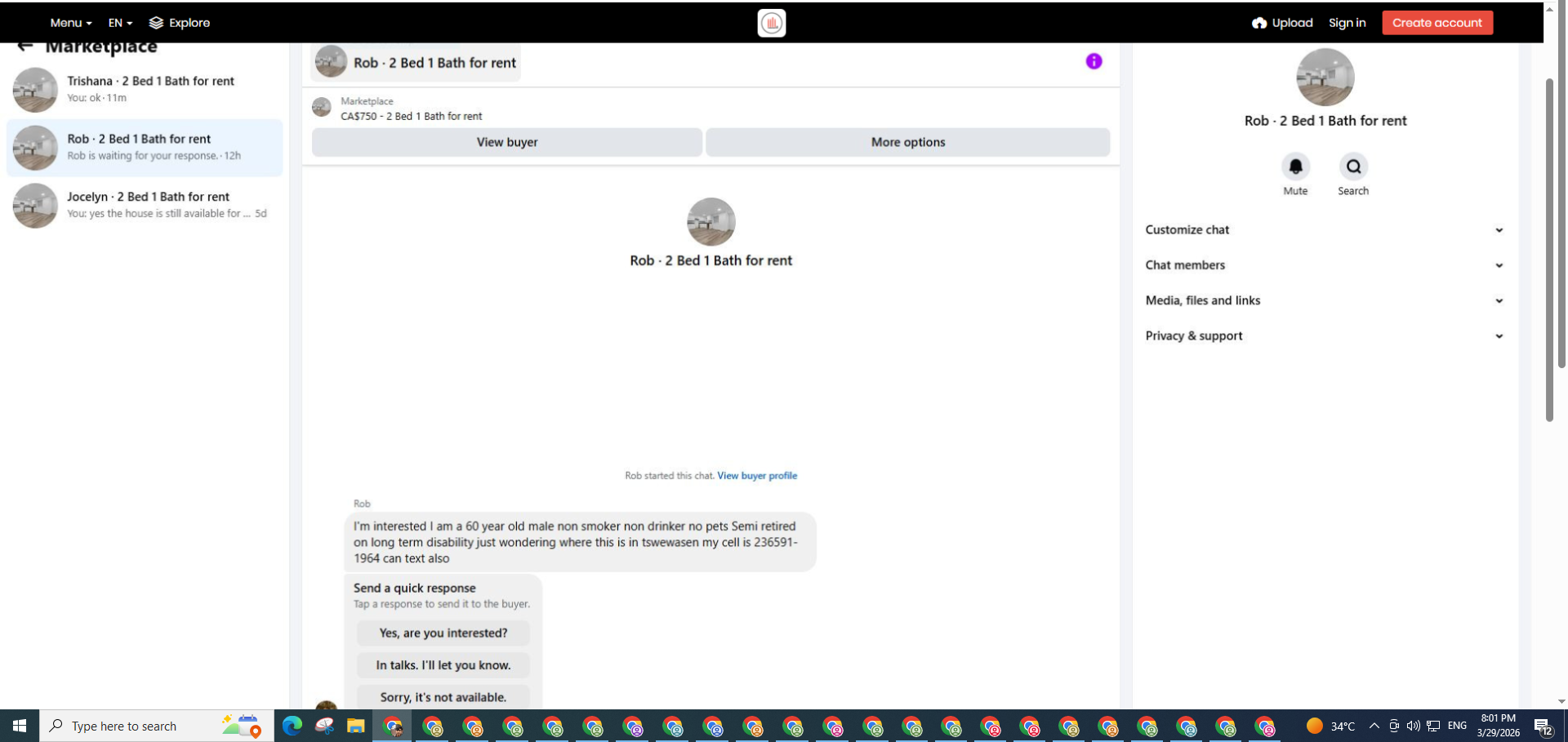
Task: Click the Explore layers icon
Action: click(x=156, y=23)
